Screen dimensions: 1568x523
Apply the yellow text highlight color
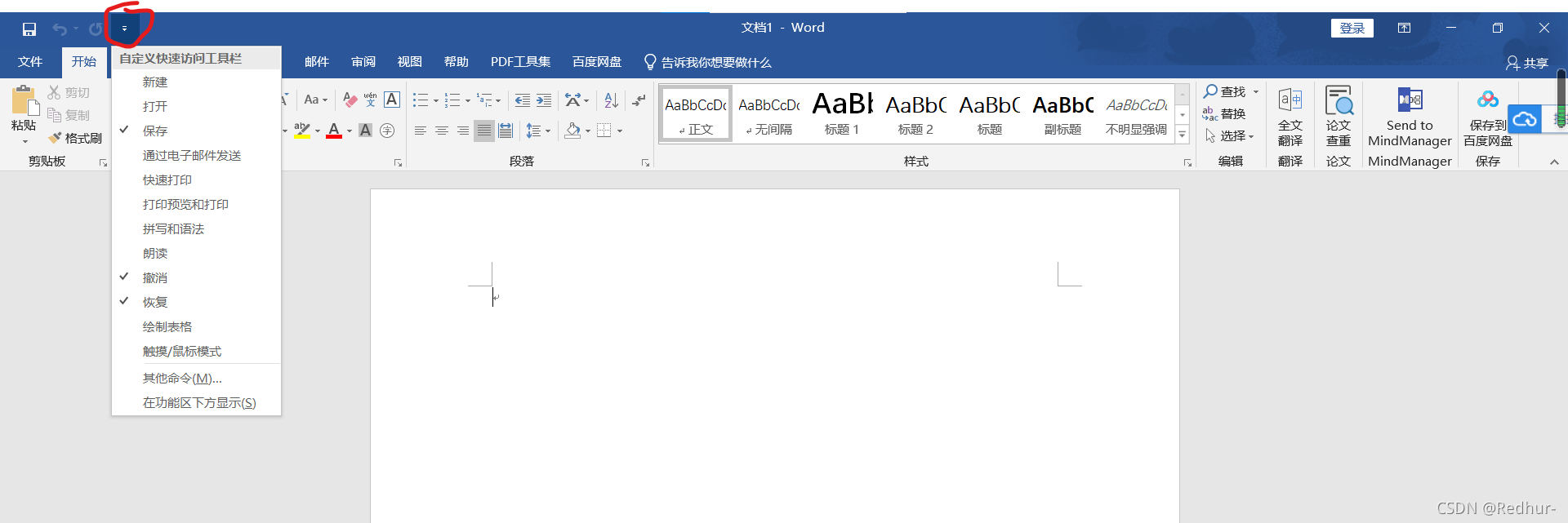click(x=302, y=131)
